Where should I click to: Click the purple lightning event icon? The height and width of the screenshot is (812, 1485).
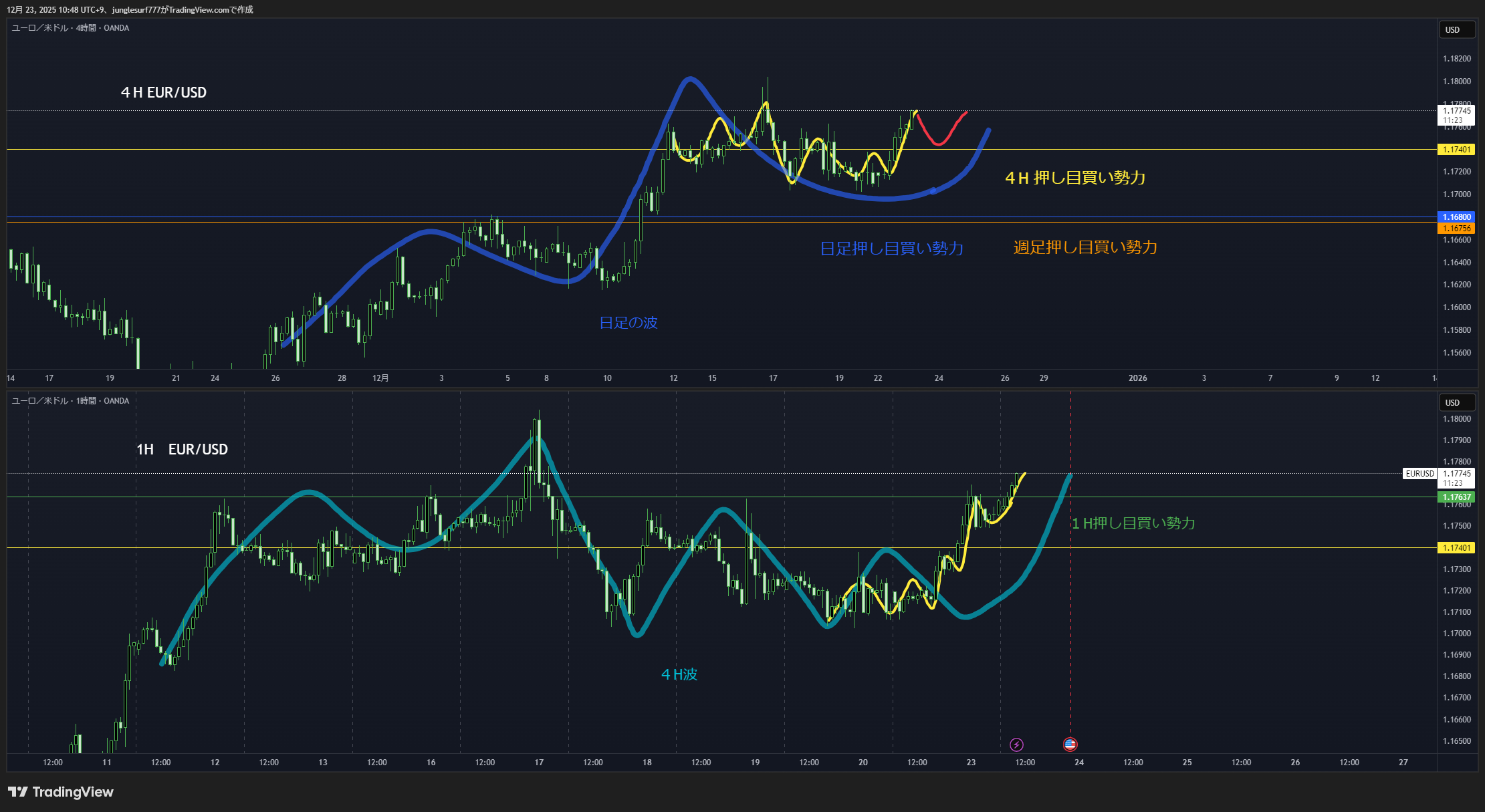1016,745
